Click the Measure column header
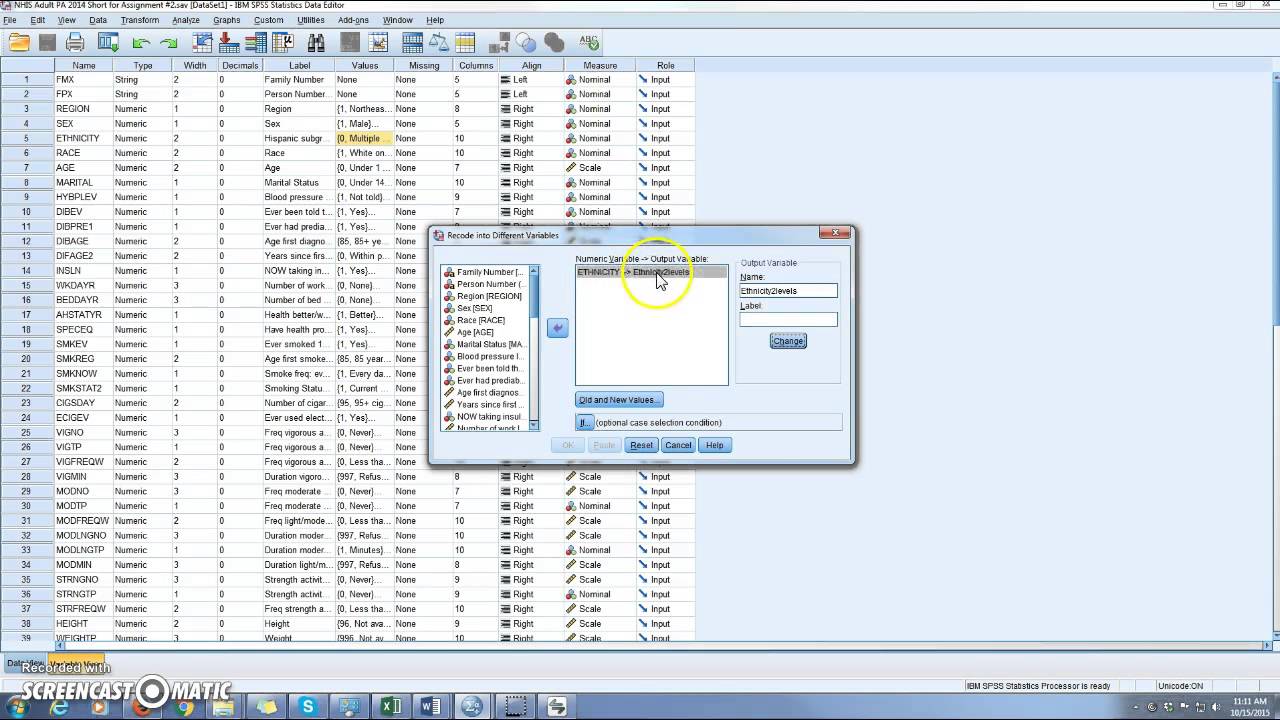 click(600, 65)
